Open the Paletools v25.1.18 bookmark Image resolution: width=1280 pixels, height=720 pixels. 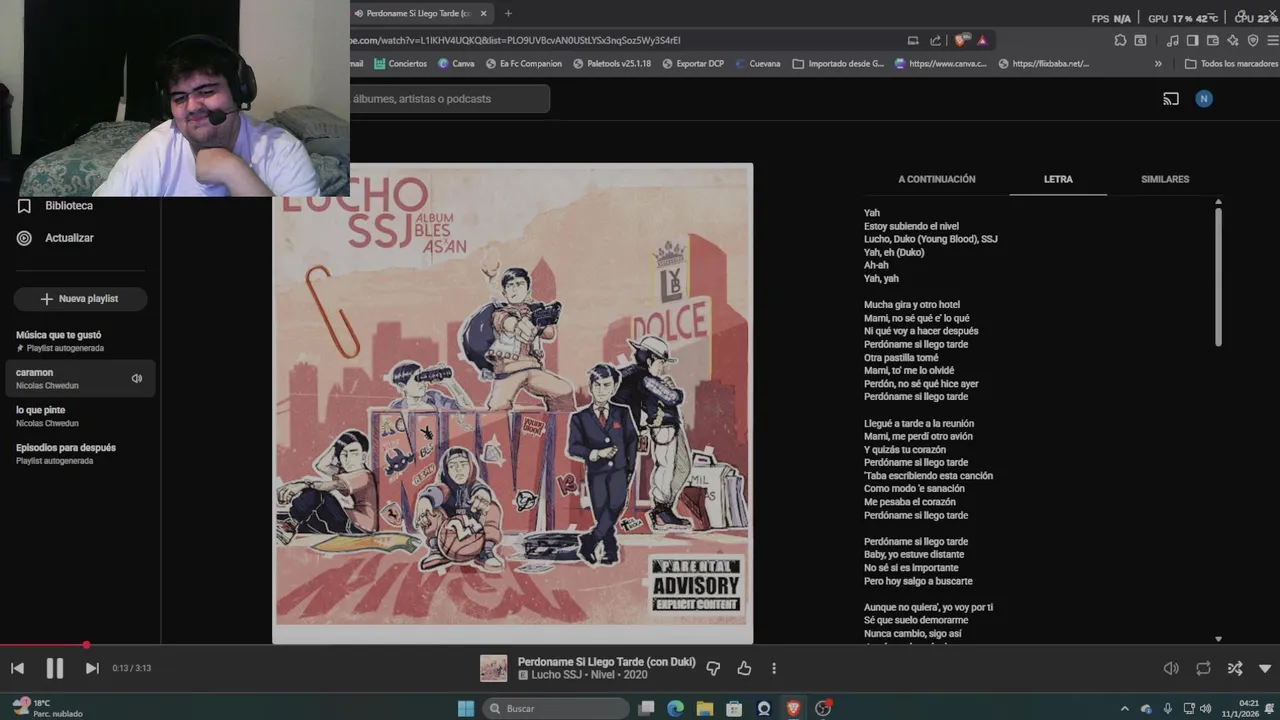click(612, 64)
